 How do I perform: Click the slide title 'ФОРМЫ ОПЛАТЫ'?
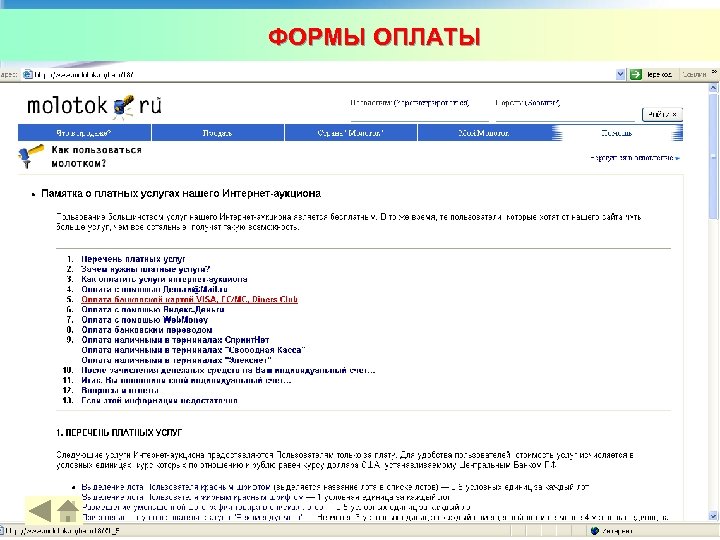point(374,37)
